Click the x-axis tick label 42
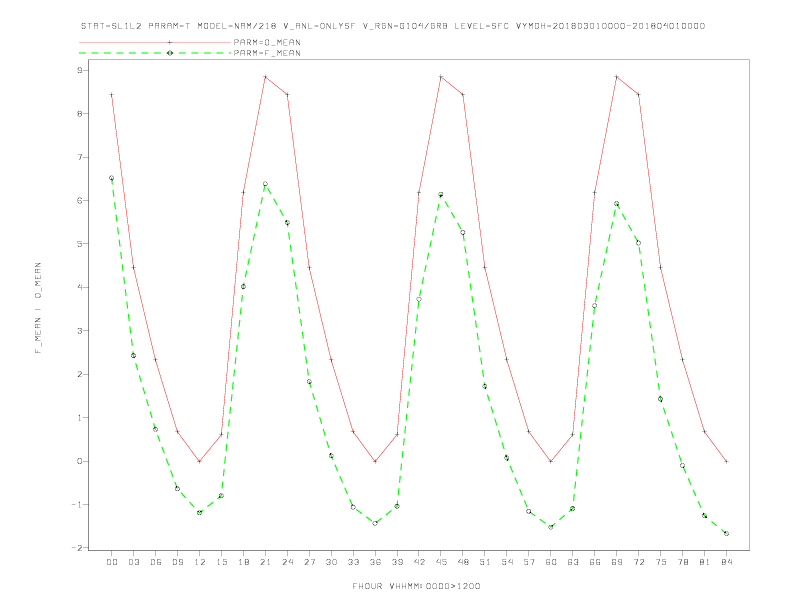The height and width of the screenshot is (612, 792). point(419,562)
